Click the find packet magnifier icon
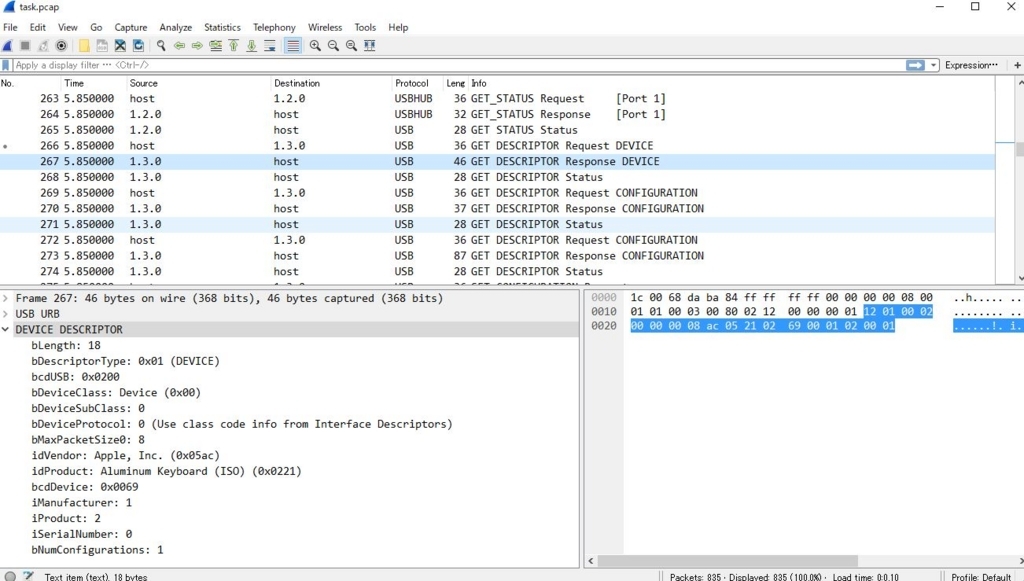This screenshot has width=1024, height=581. coord(161,46)
